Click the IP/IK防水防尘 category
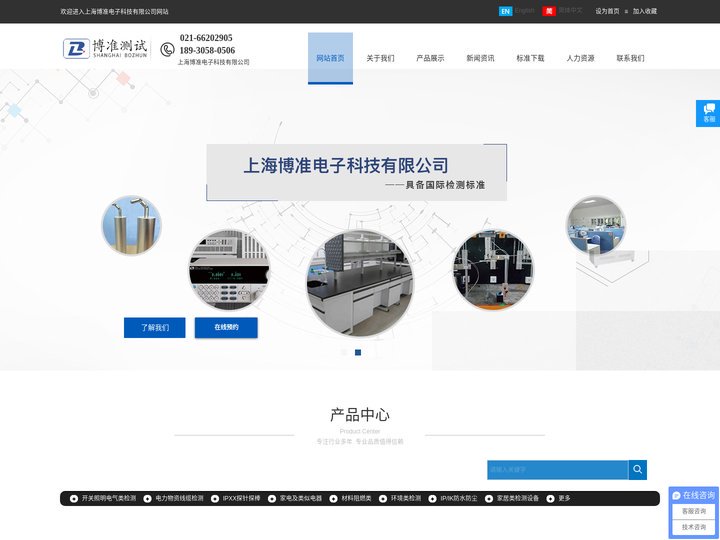Viewport: 720px width, 540px height. pyautogui.click(x=459, y=498)
